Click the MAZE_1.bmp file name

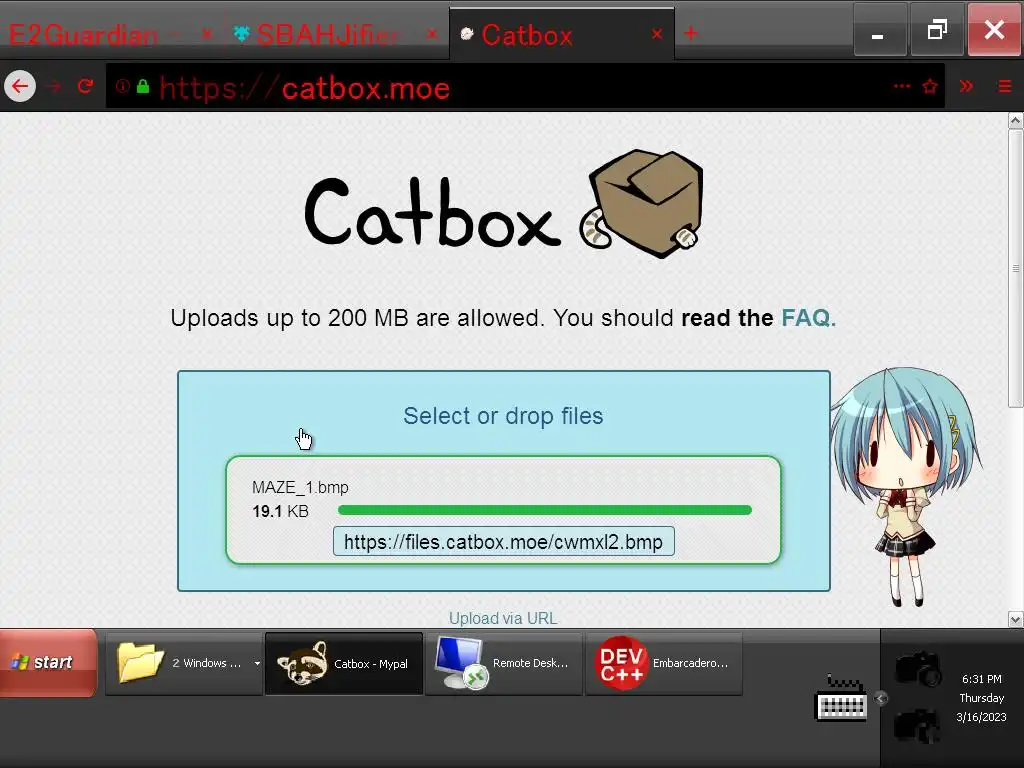pos(300,487)
